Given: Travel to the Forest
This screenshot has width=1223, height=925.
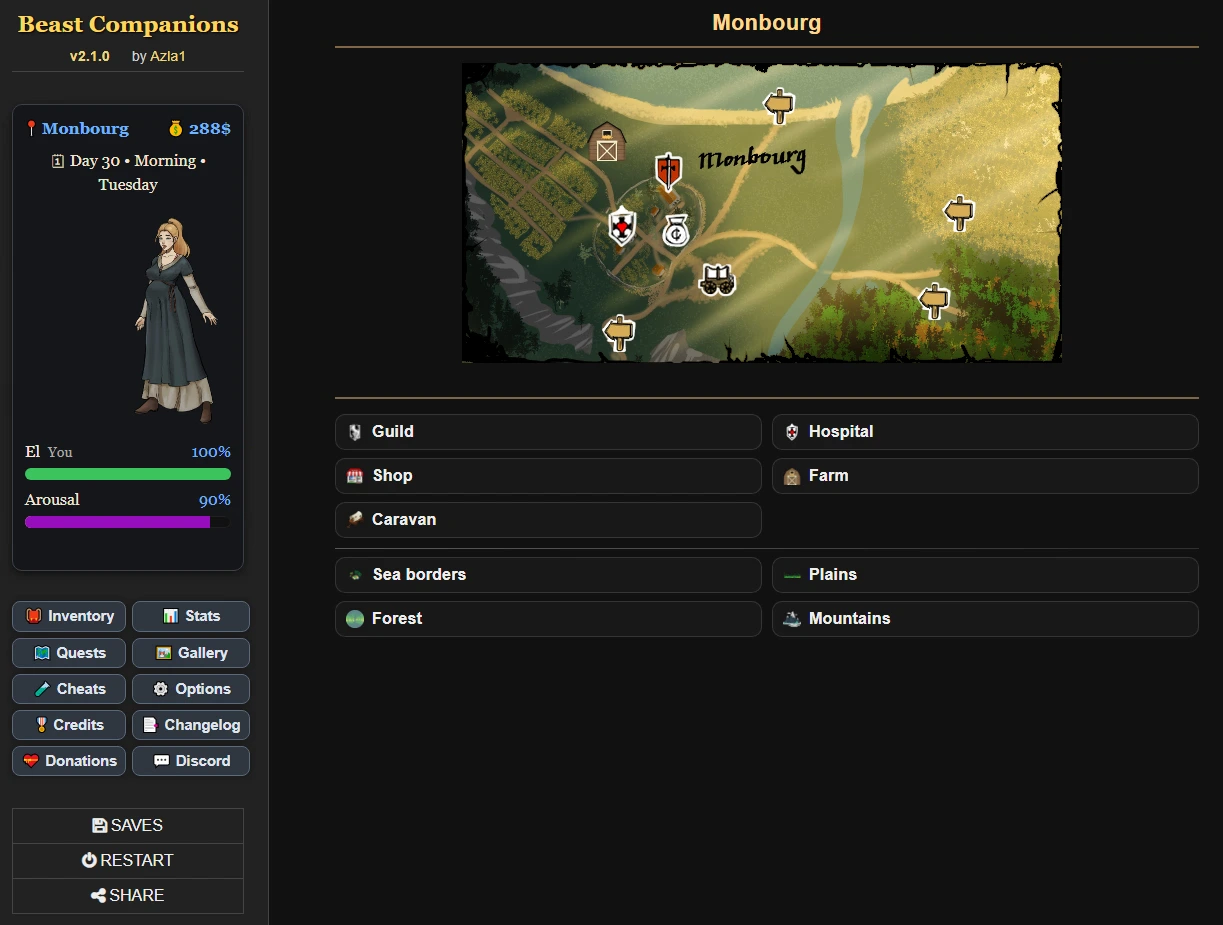Looking at the screenshot, I should [x=548, y=619].
